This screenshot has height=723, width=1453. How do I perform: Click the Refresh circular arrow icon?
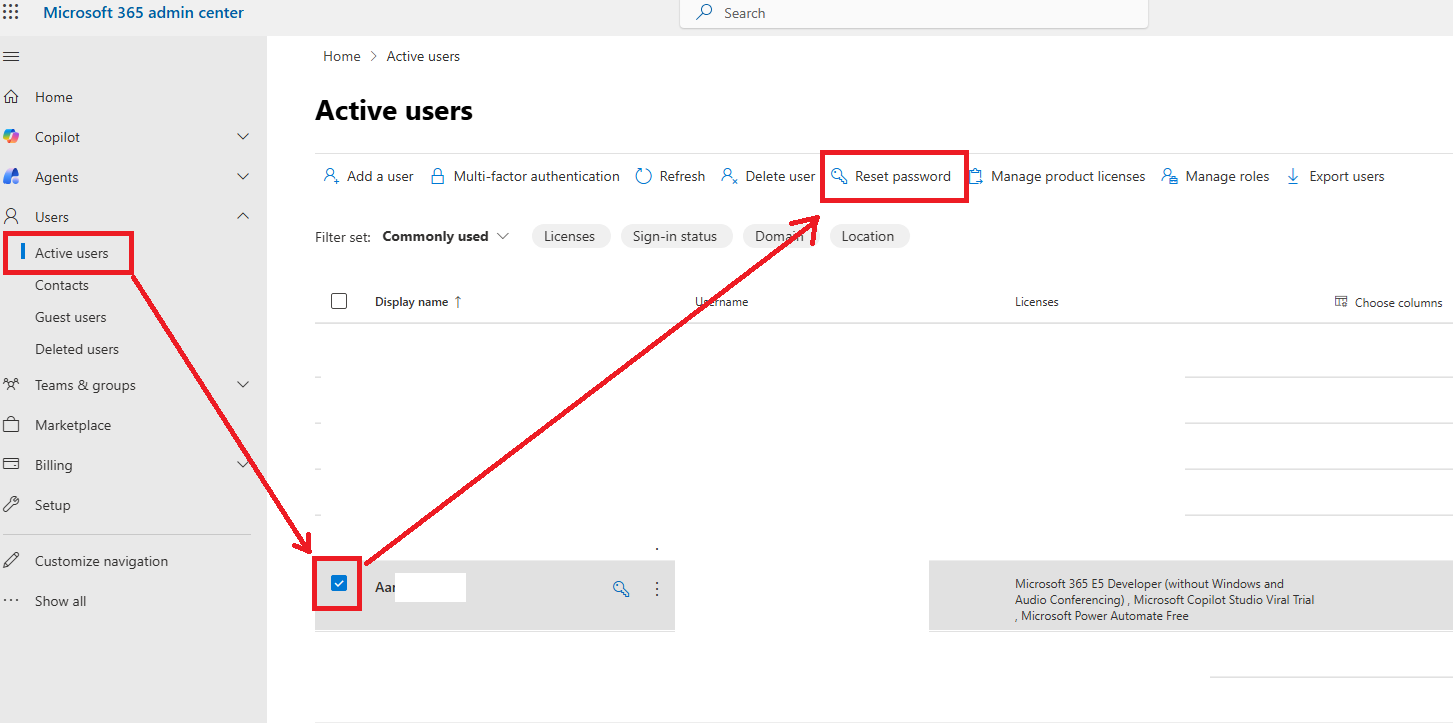pyautogui.click(x=643, y=176)
